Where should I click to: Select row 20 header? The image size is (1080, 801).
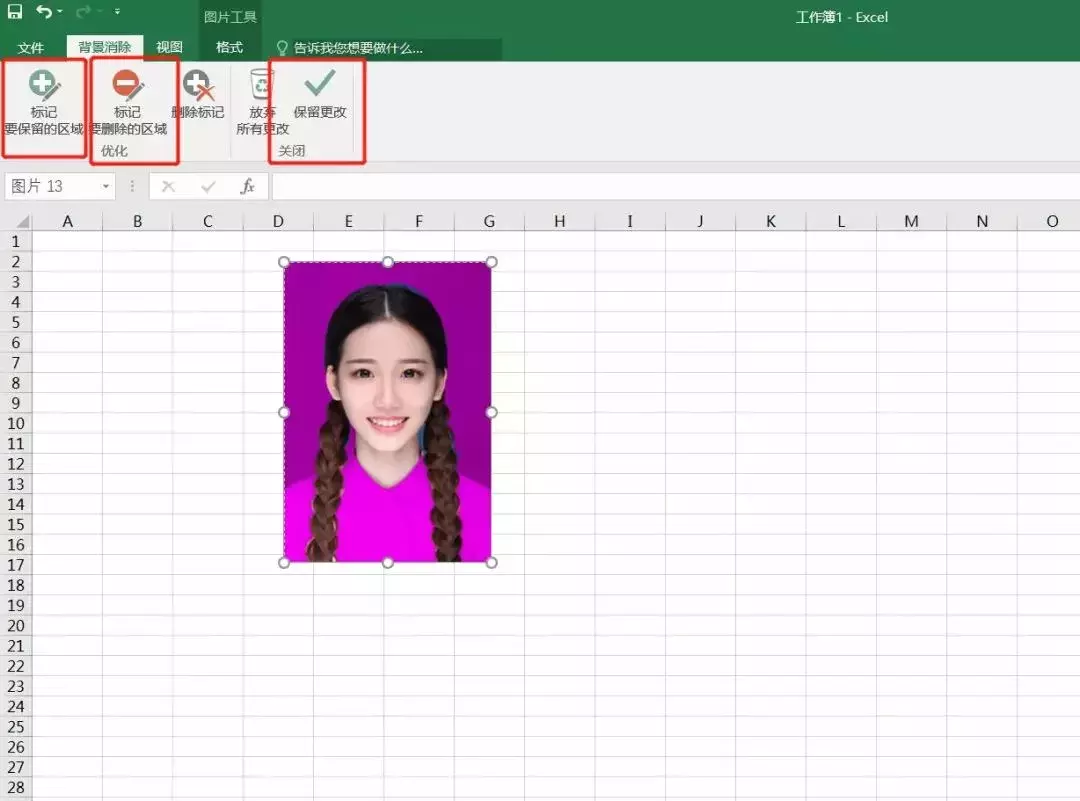click(16, 626)
